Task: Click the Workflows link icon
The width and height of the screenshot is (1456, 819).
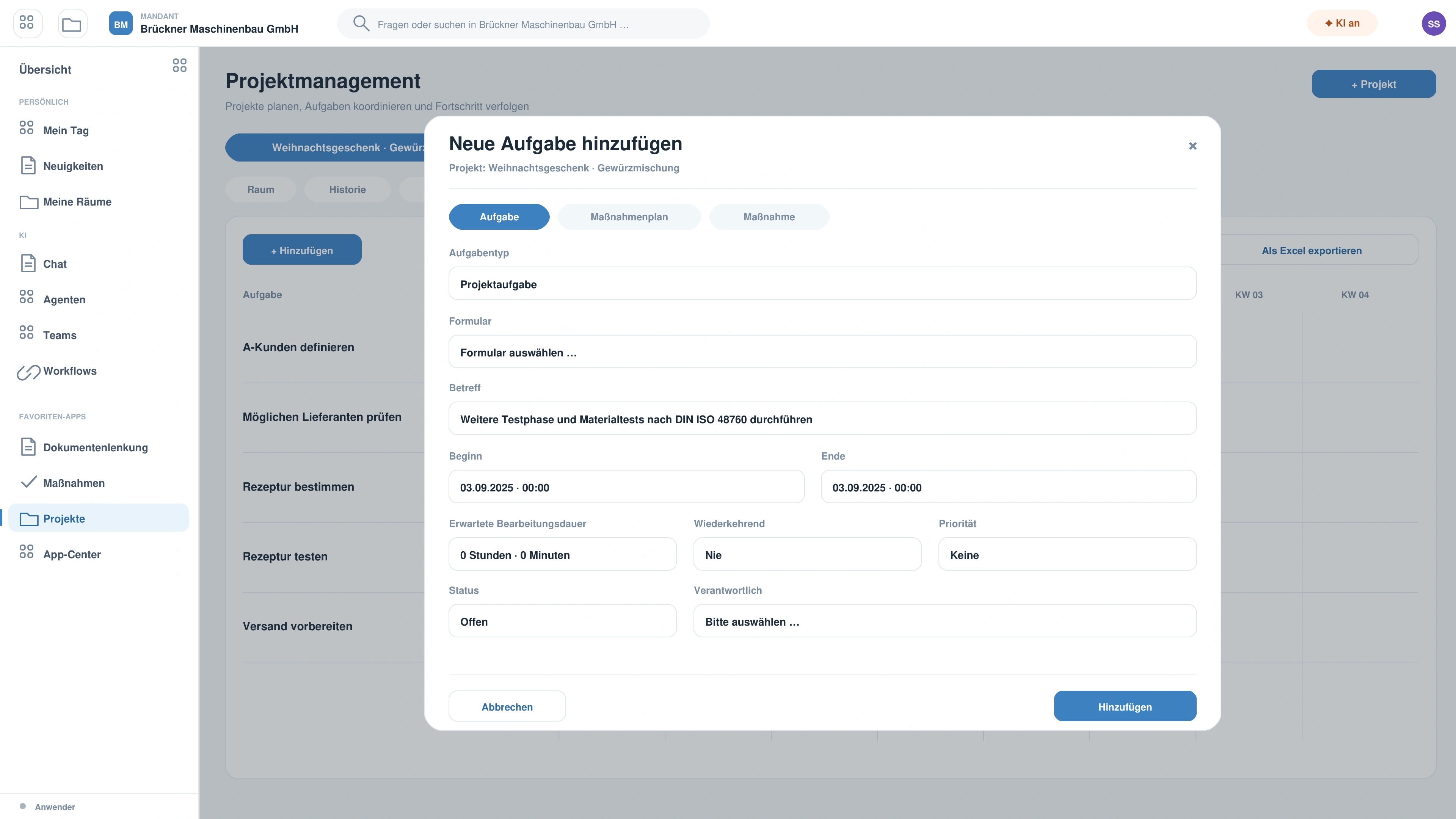Action: pos(28,372)
